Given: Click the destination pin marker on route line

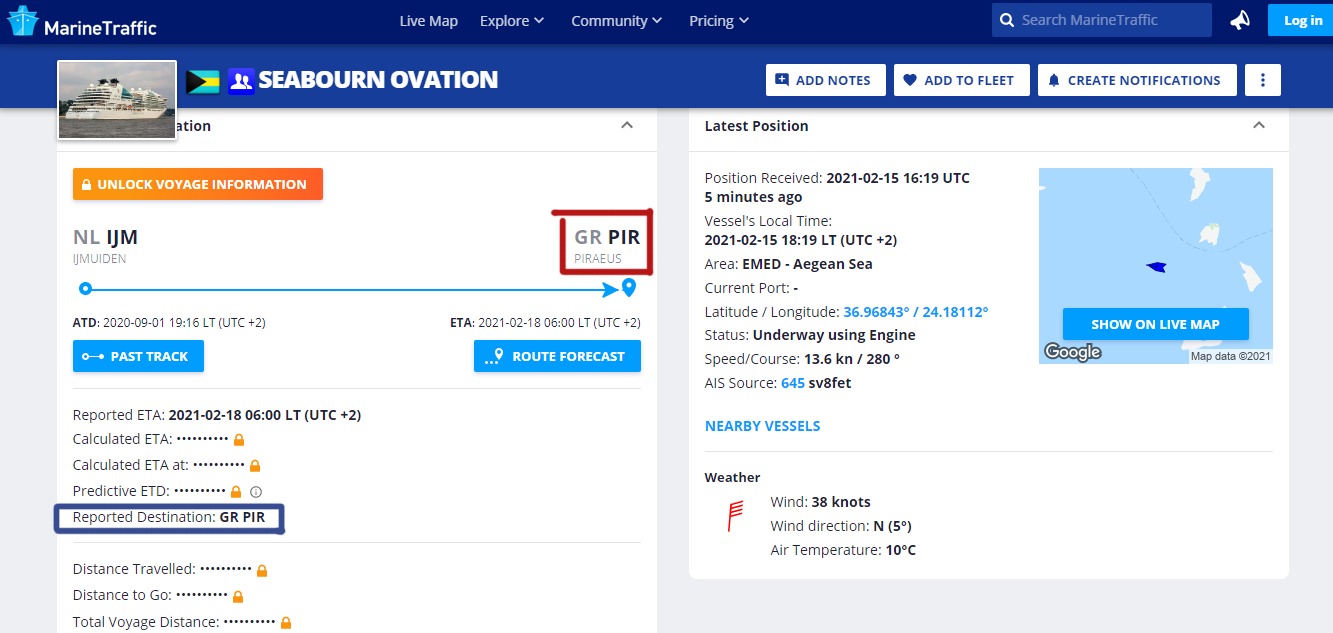Looking at the screenshot, I should click(x=629, y=288).
